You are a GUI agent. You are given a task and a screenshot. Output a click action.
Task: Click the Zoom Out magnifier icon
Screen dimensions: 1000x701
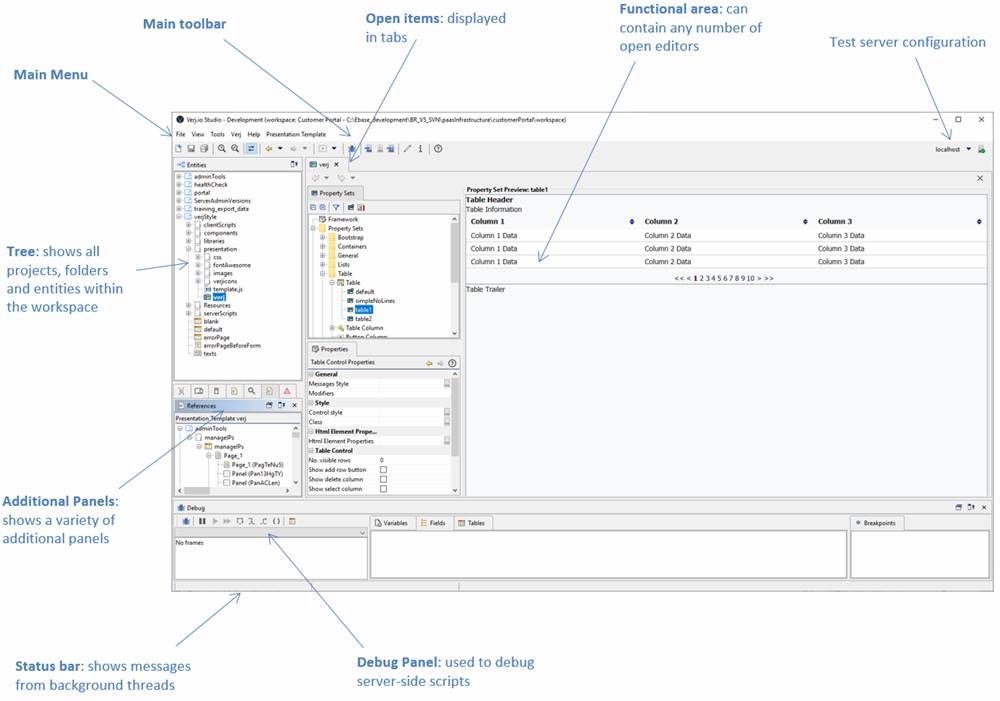click(235, 149)
